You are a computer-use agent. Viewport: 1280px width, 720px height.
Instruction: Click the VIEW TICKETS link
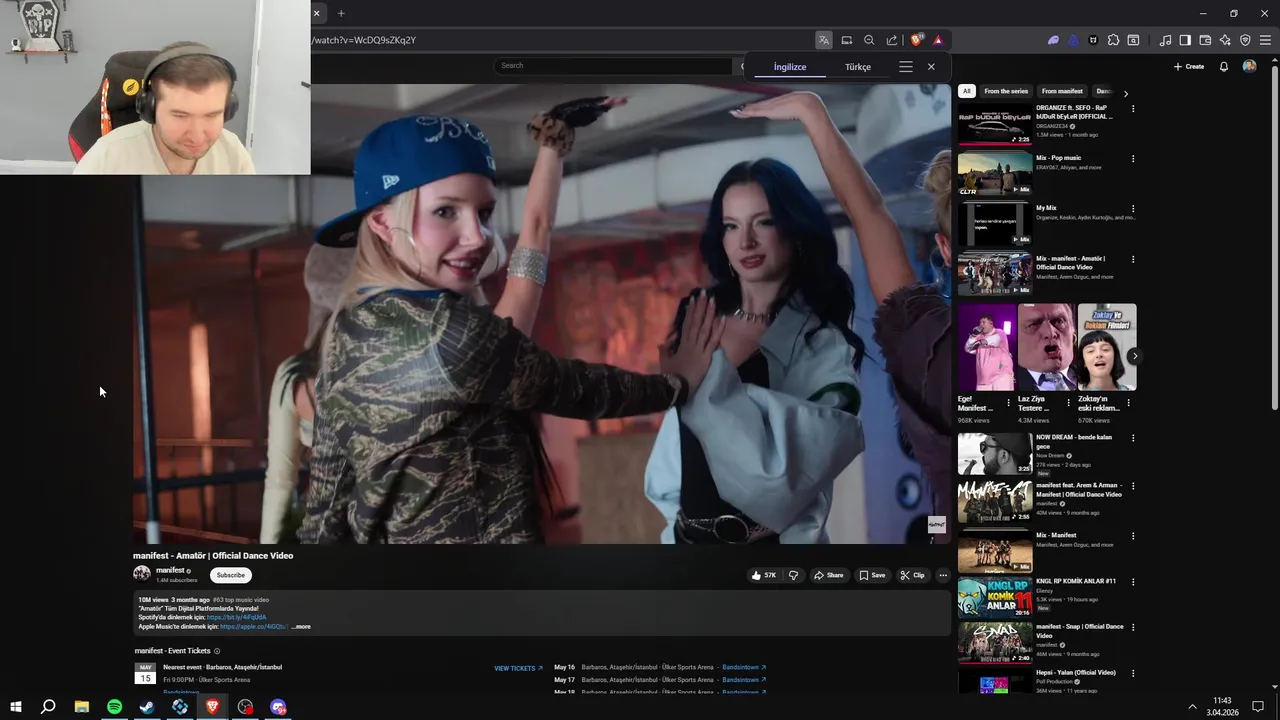518,668
